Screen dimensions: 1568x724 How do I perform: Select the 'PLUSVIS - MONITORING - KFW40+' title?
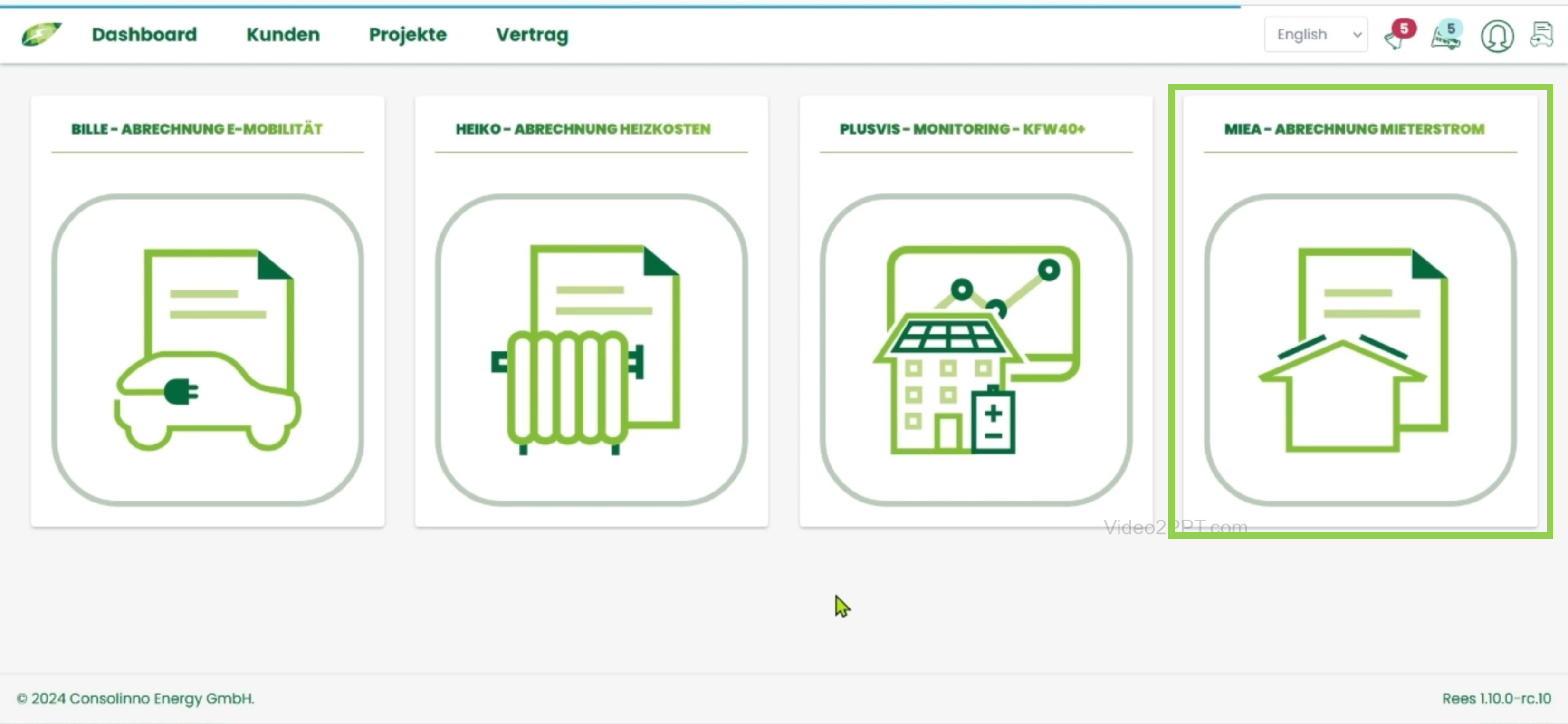(x=962, y=129)
